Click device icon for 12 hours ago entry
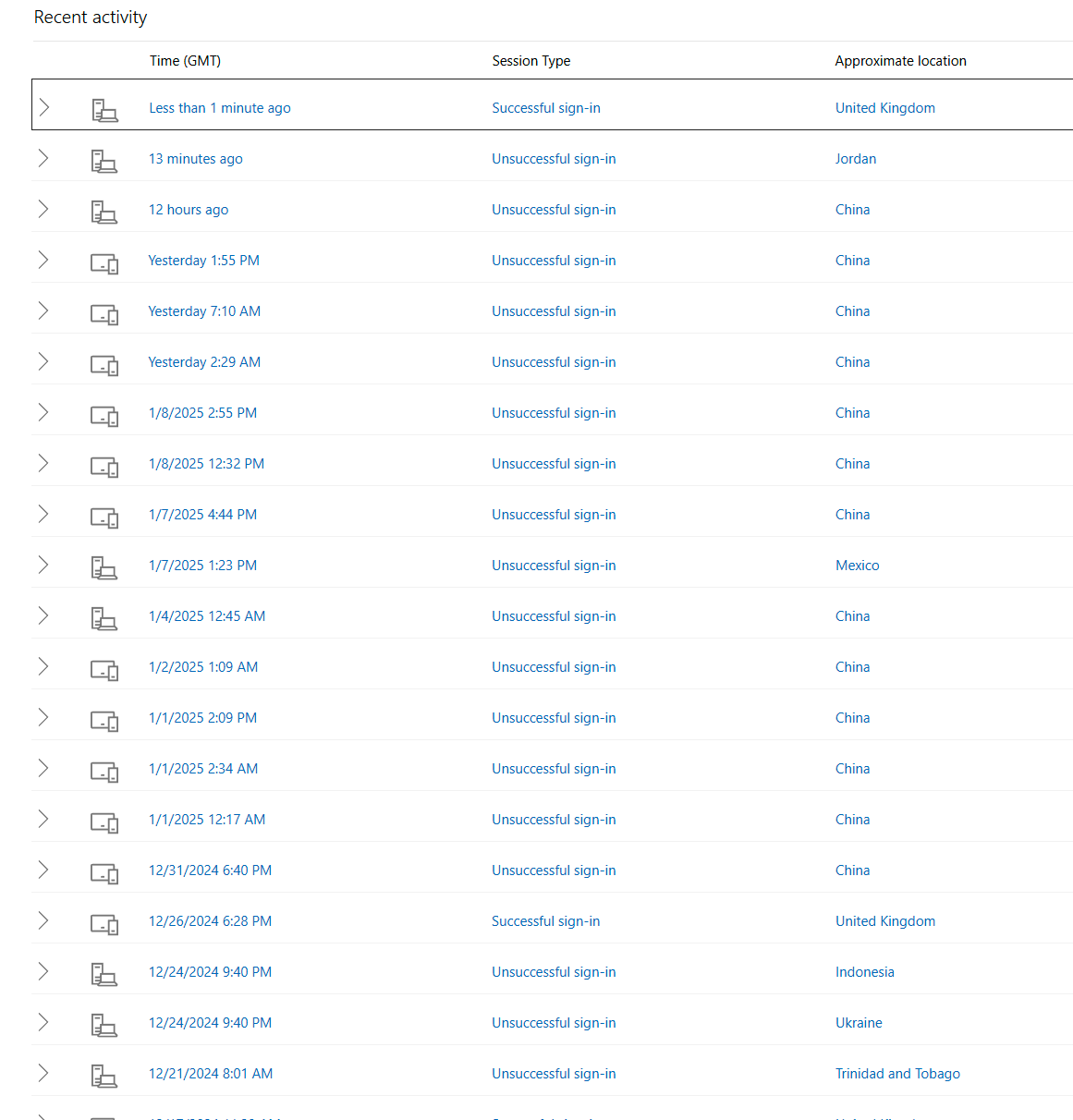The image size is (1073, 1120). (x=104, y=212)
